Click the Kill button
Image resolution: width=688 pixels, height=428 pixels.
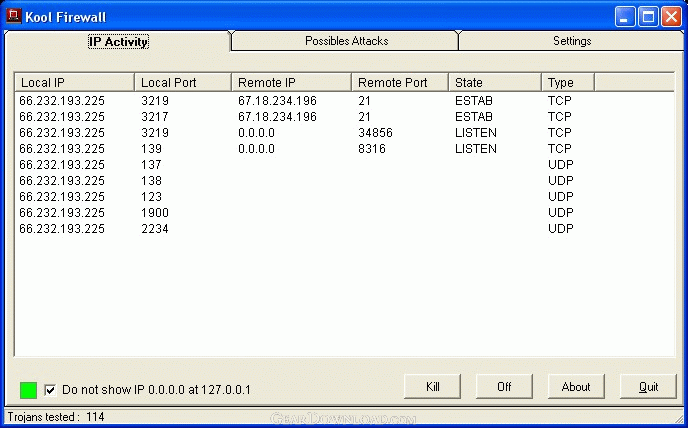coord(433,387)
